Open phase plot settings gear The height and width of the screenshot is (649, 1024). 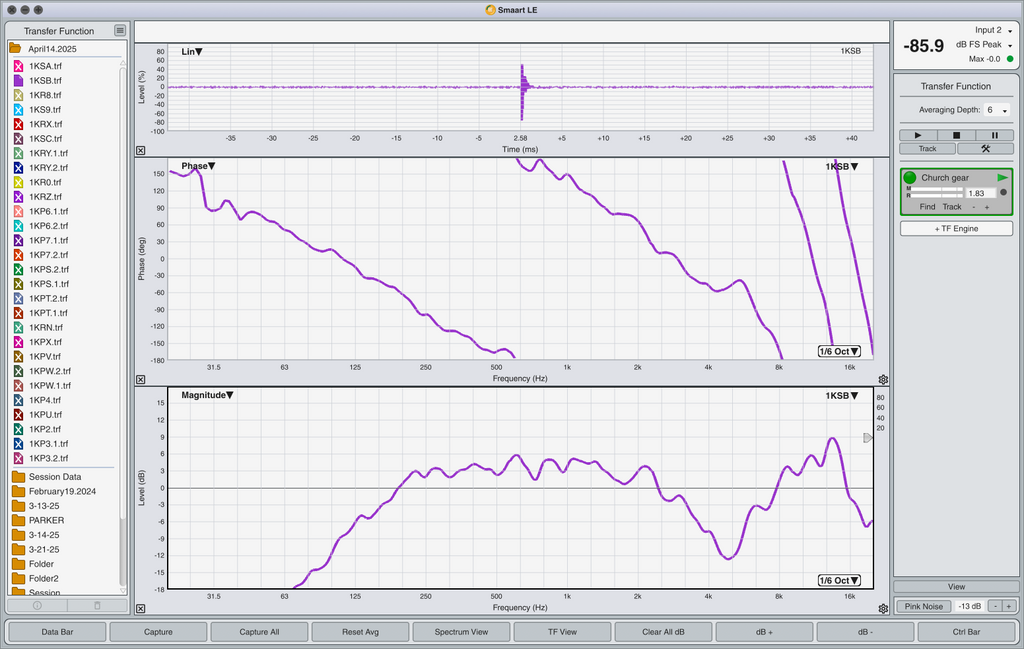(883, 379)
